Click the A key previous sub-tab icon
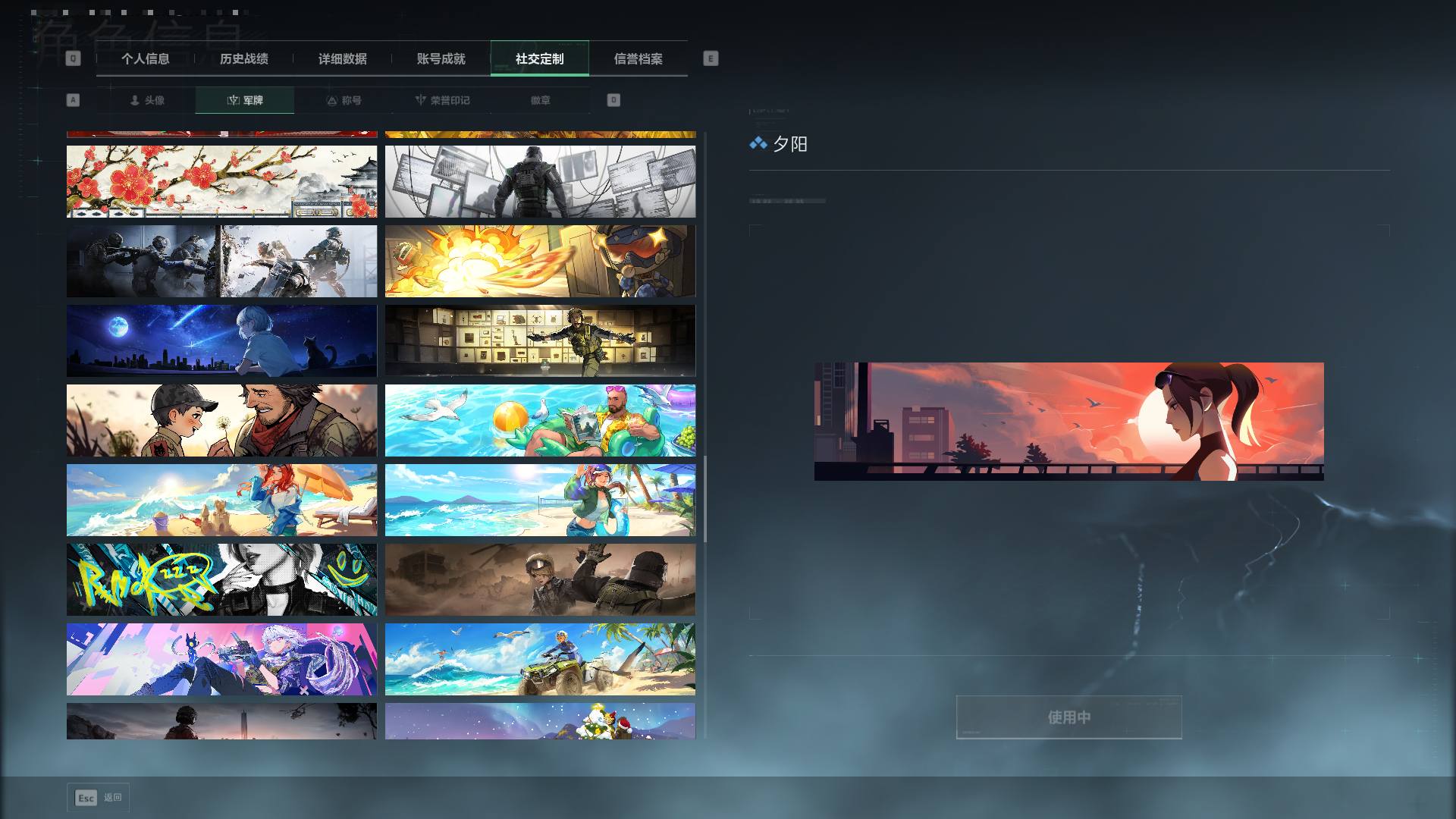The image size is (1456, 819). coord(73,100)
